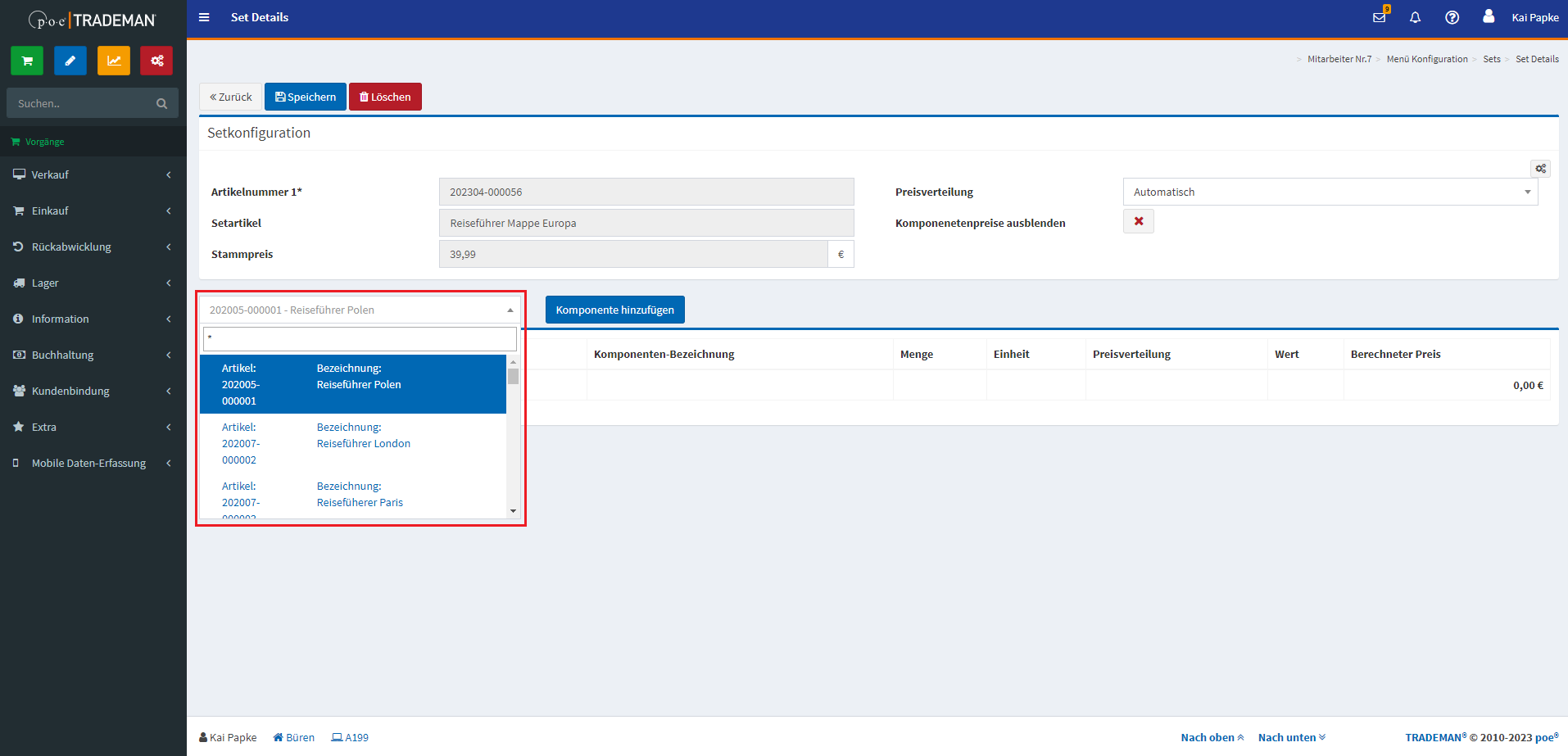Viewport: 1568px width, 756px height.
Task: Click Komponente hinzufügen button
Action: click(614, 310)
